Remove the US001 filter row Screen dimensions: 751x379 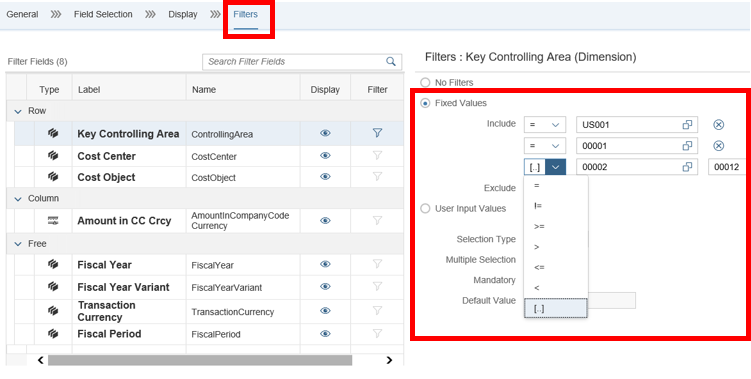click(718, 125)
